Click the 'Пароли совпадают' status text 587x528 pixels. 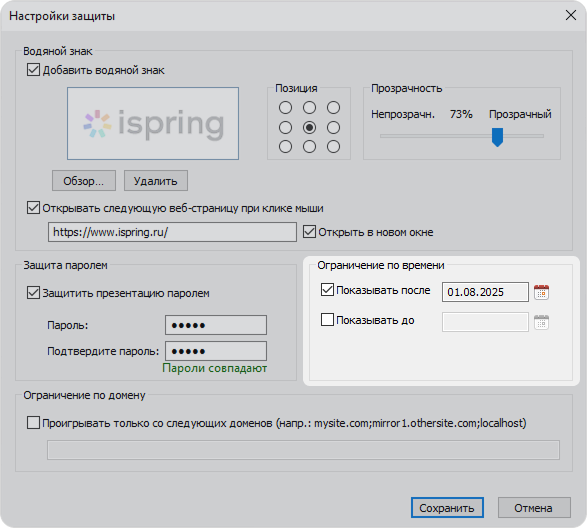point(215,368)
